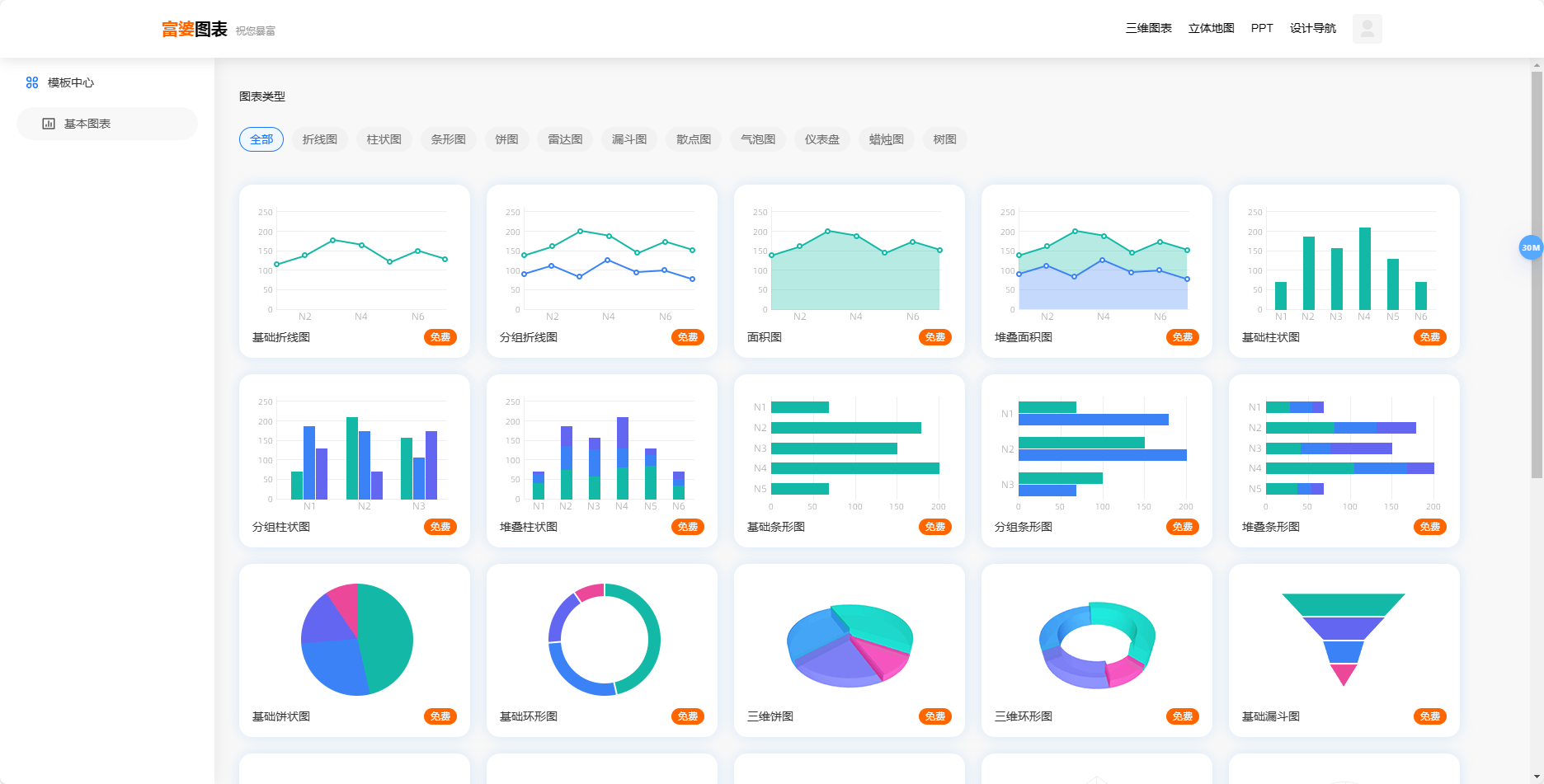This screenshot has width=1544, height=784.
Task: Filter by 树图 chart type
Action: point(944,139)
